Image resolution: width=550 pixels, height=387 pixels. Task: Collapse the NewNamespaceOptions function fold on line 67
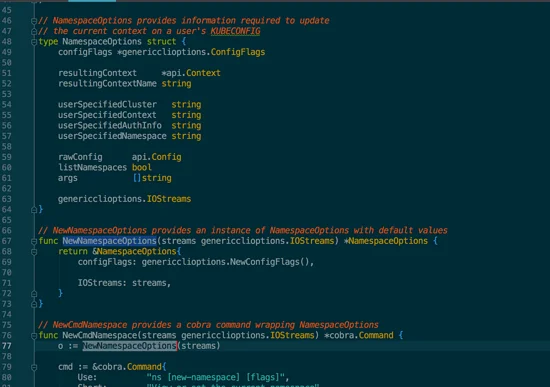pyautogui.click(x=34, y=241)
